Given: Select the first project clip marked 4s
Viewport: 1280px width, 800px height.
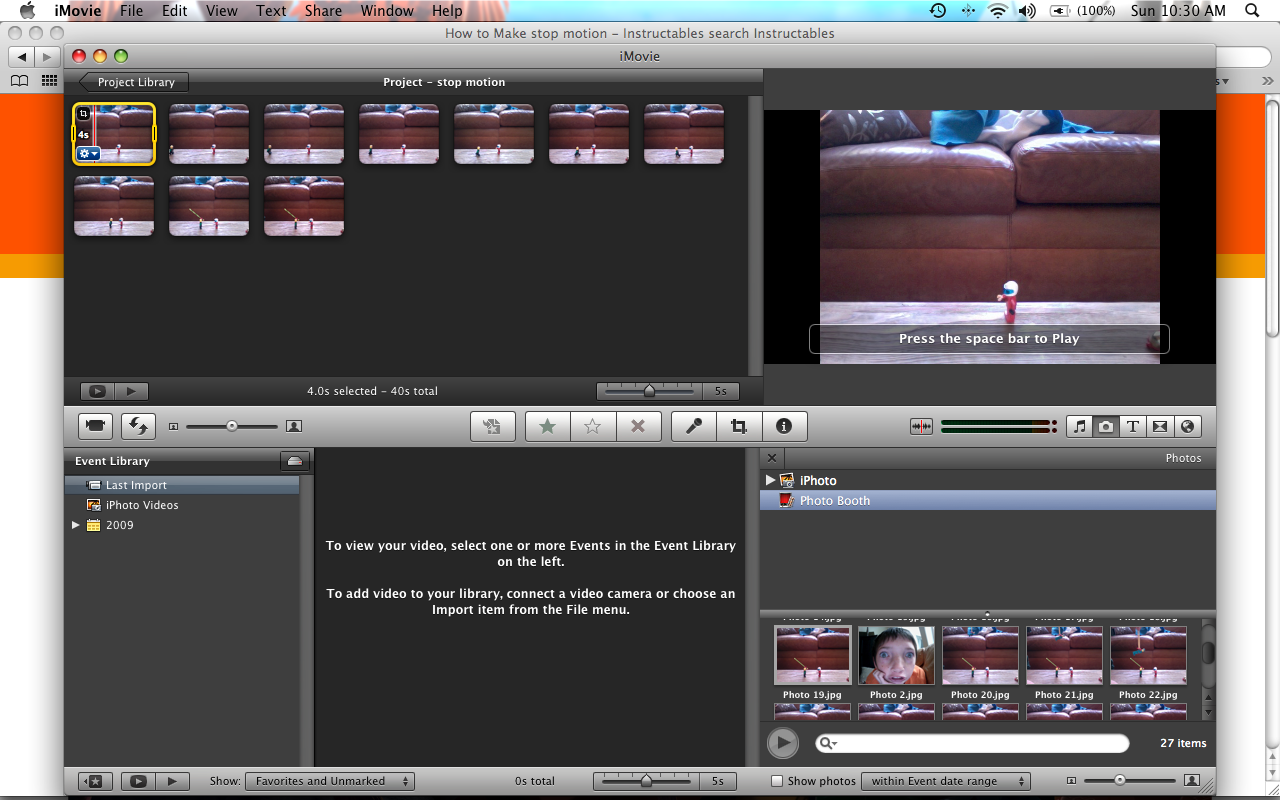Looking at the screenshot, I should pyautogui.click(x=114, y=133).
